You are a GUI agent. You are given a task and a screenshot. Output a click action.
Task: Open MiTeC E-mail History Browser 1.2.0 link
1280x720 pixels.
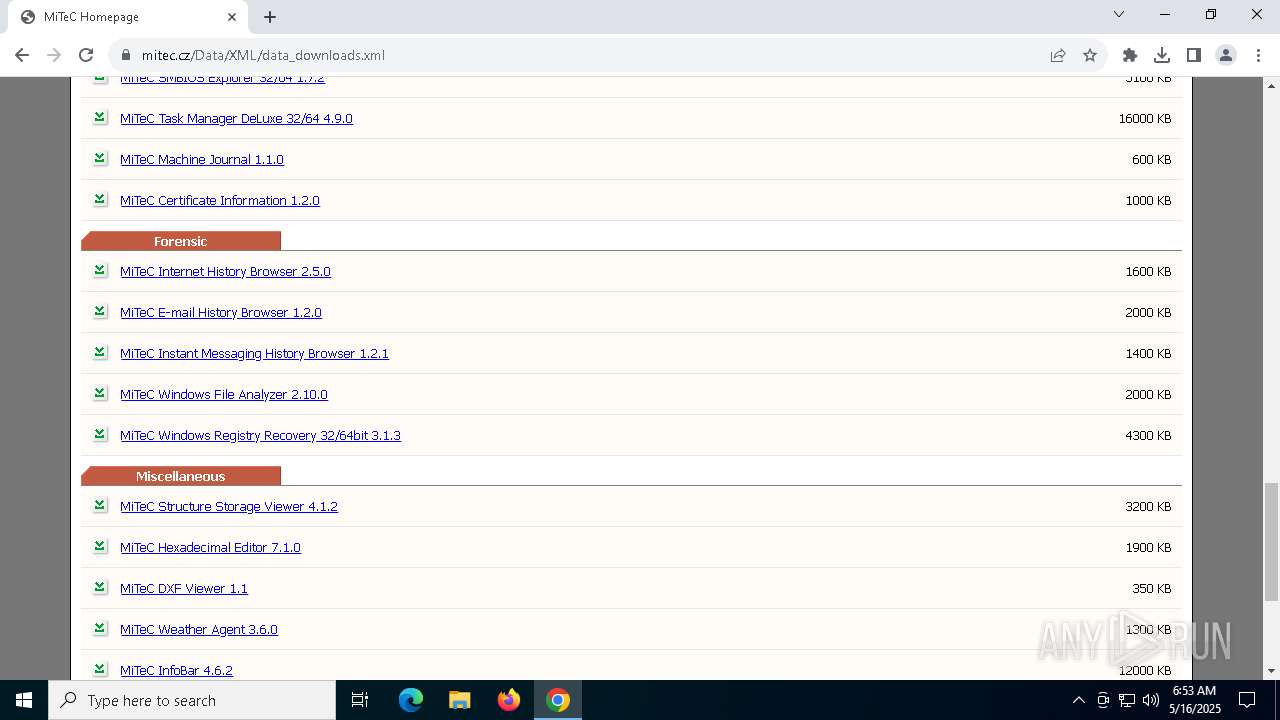point(221,312)
